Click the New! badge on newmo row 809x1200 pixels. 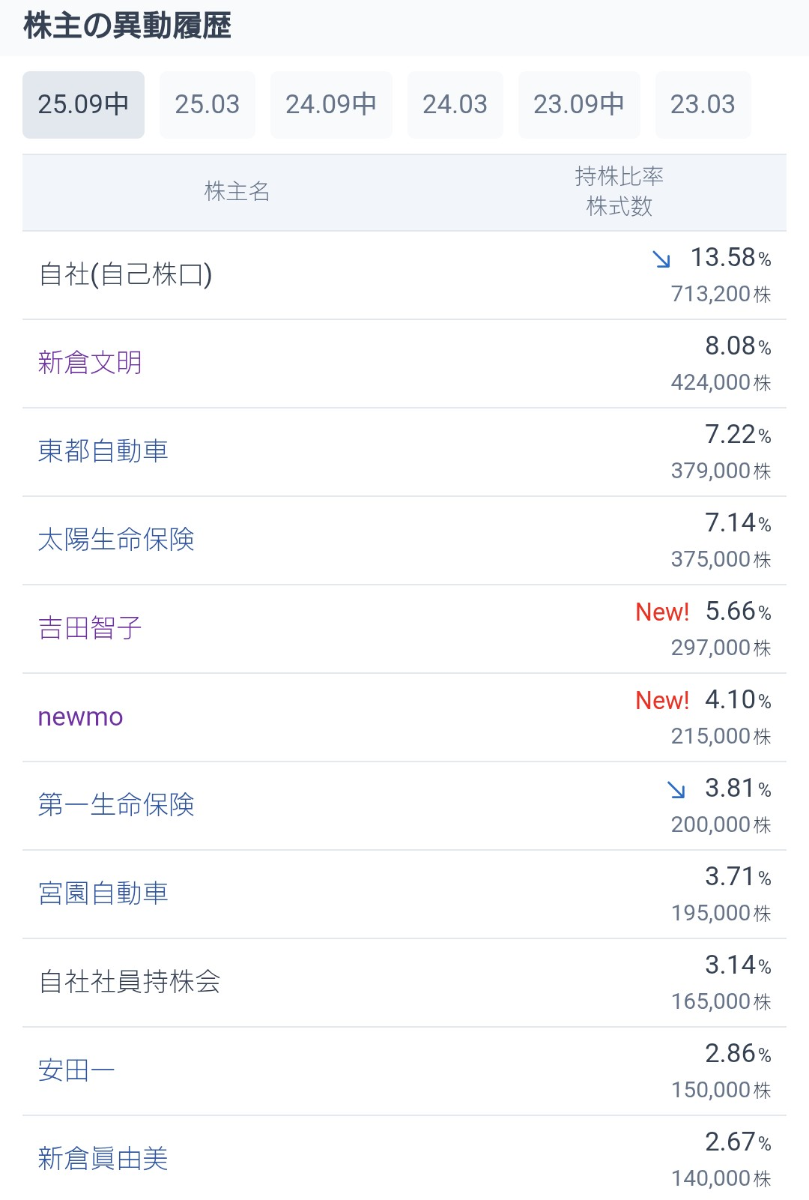pos(662,701)
